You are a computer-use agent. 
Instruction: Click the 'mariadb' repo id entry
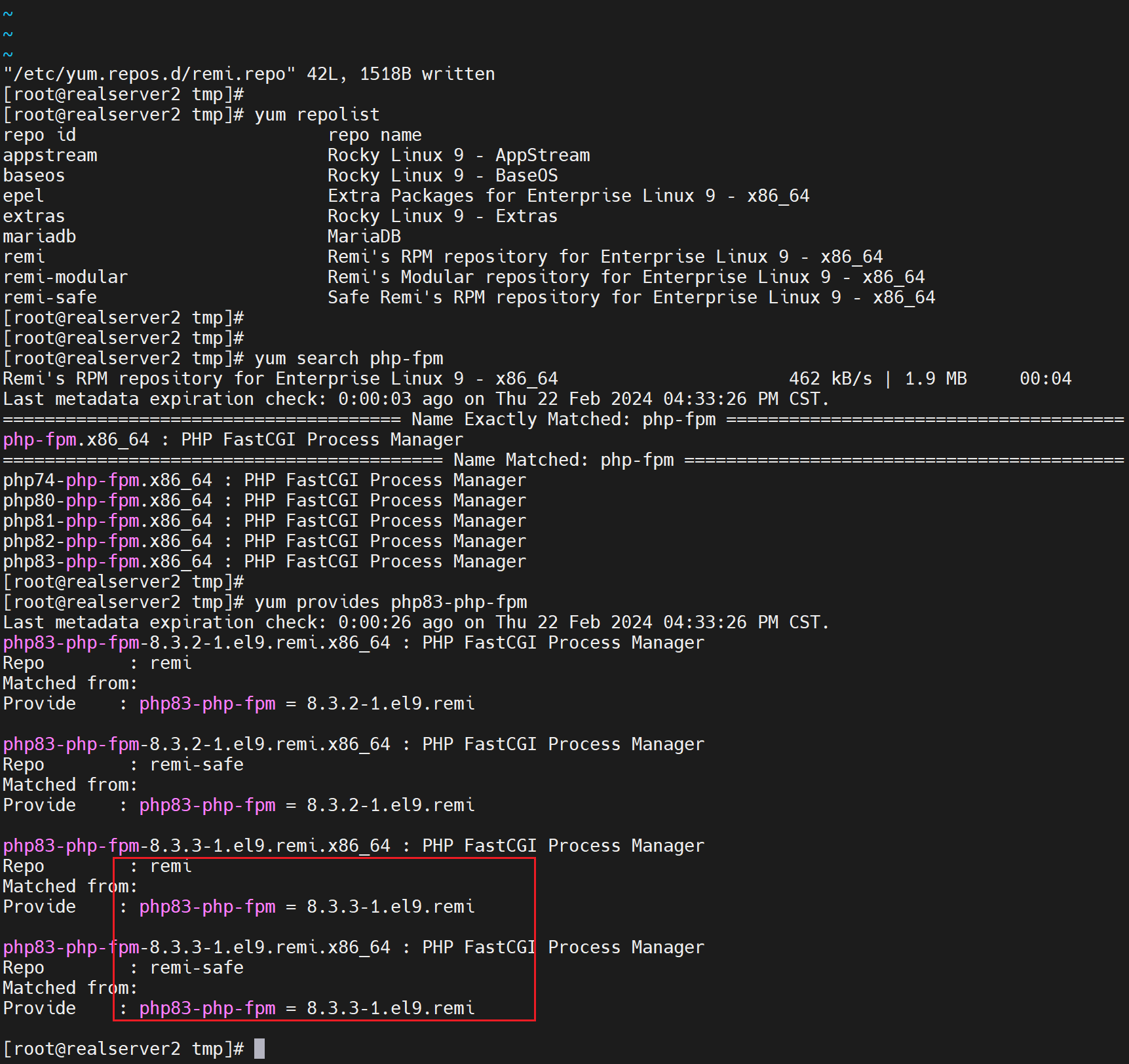coord(39,237)
